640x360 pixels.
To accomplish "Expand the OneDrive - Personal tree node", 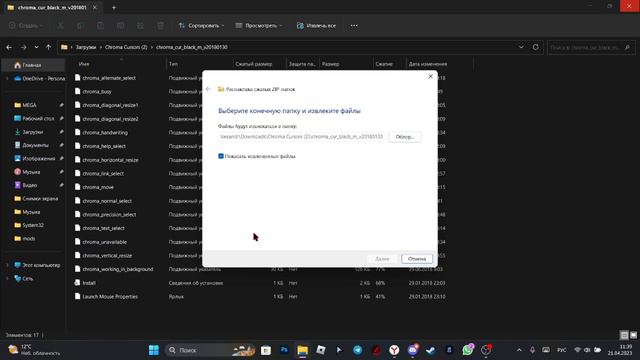I will [x=7, y=78].
